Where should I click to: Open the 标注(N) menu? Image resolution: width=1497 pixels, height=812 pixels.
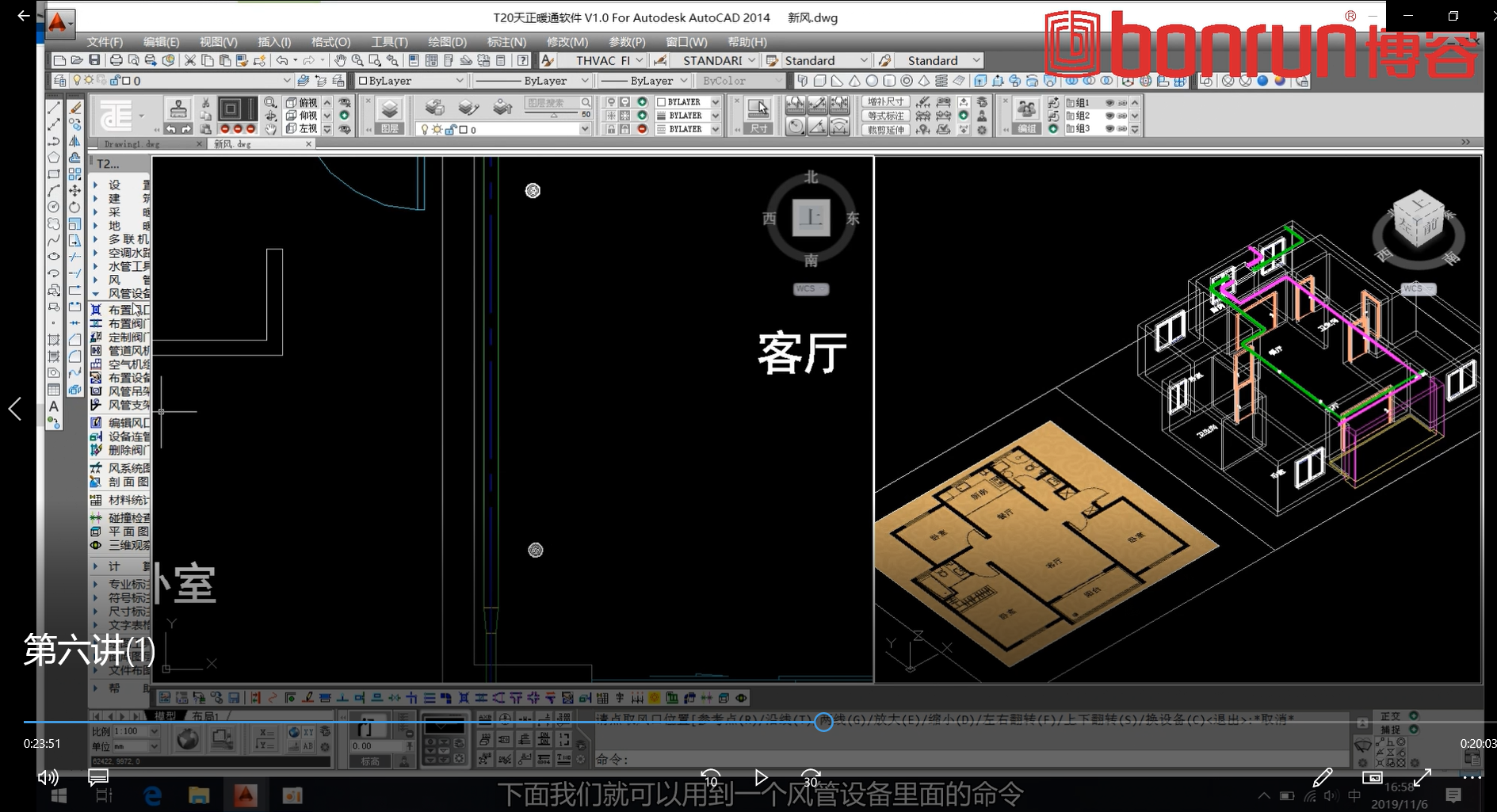[506, 42]
